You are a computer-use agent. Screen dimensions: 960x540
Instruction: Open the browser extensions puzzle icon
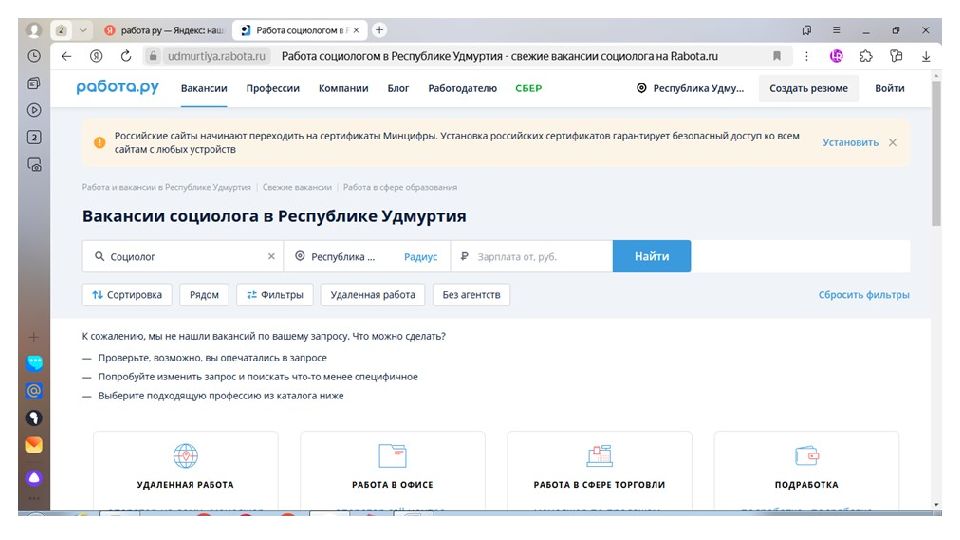pos(866,57)
